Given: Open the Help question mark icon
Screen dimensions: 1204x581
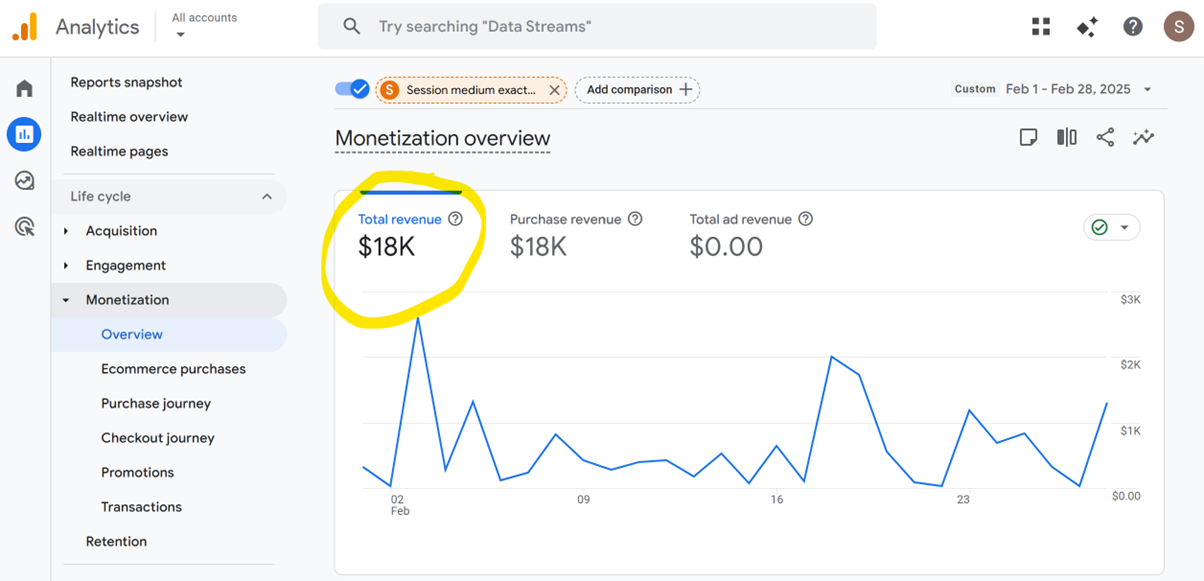Looking at the screenshot, I should pyautogui.click(x=1132, y=27).
